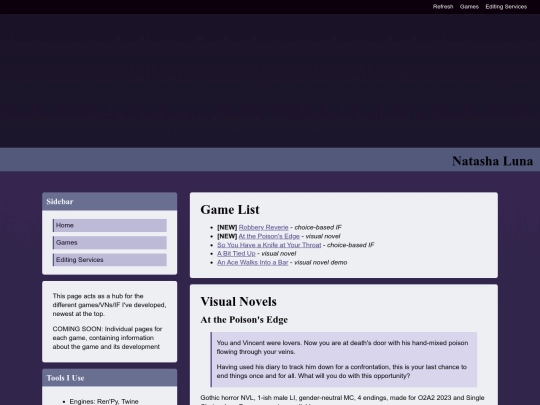Click the At the Poison's Edge subheading
Screen dimensions: 540x405
(244, 320)
